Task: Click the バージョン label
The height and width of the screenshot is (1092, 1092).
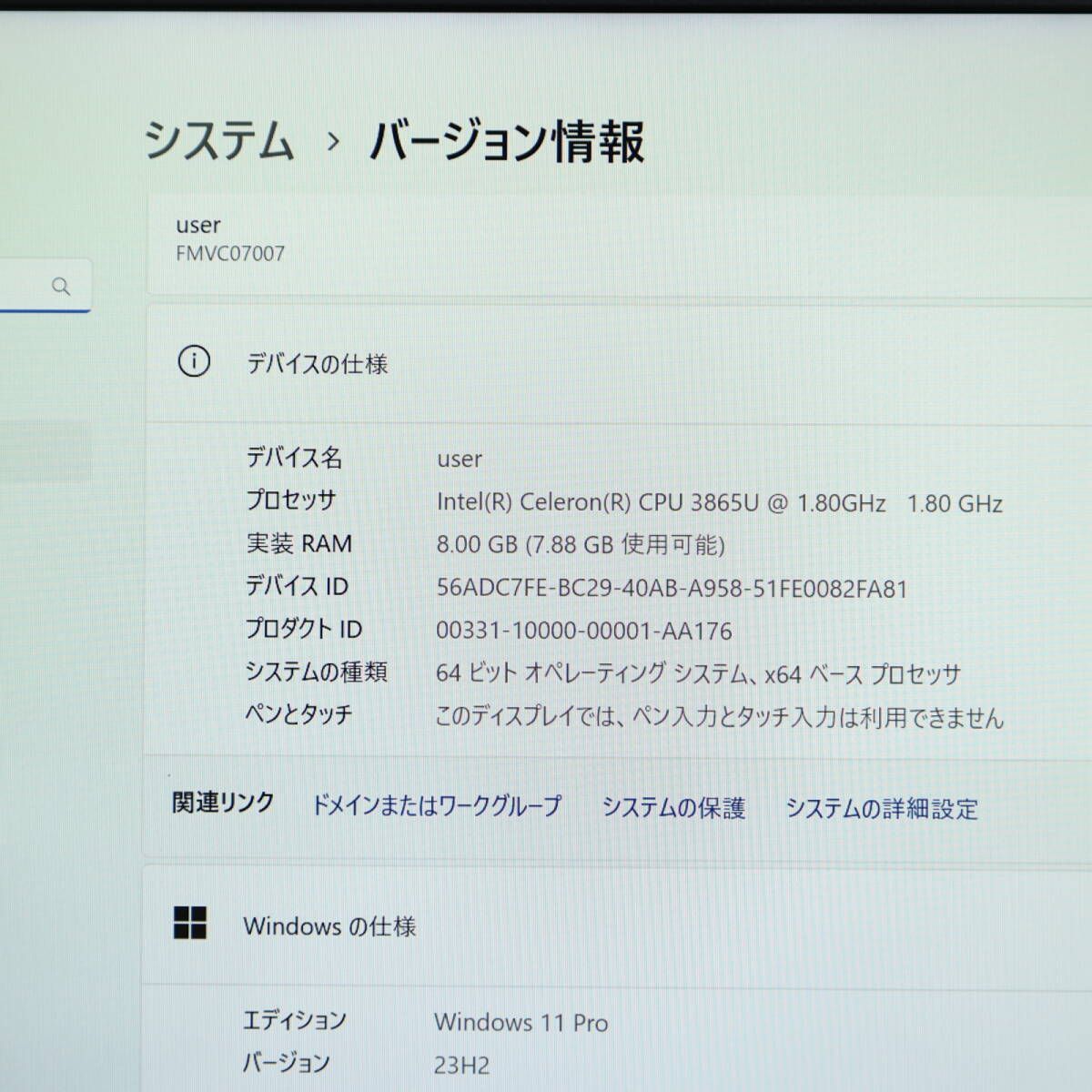Action: coord(287,1062)
